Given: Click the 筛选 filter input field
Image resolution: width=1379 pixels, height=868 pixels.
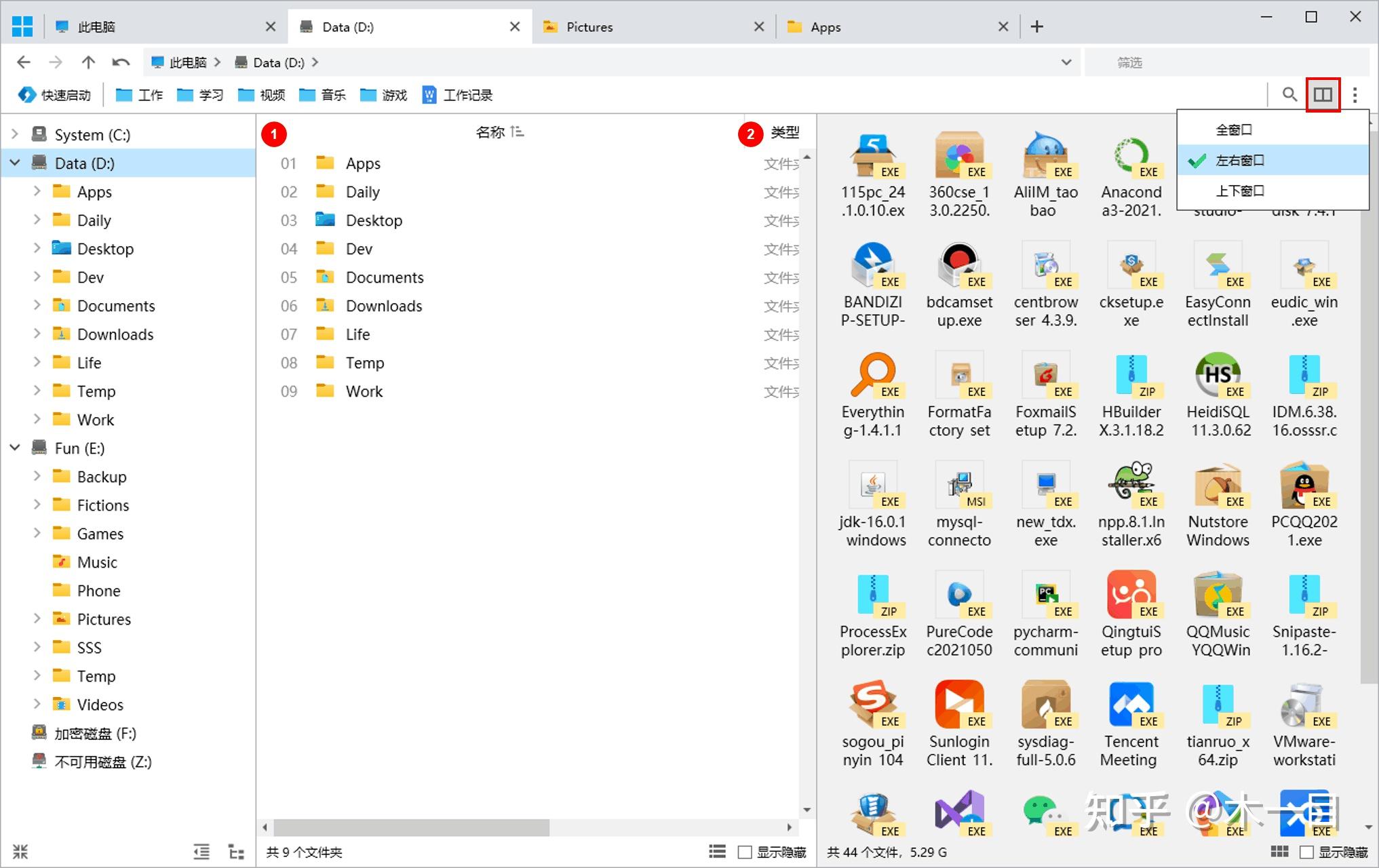Looking at the screenshot, I should pos(1226,62).
